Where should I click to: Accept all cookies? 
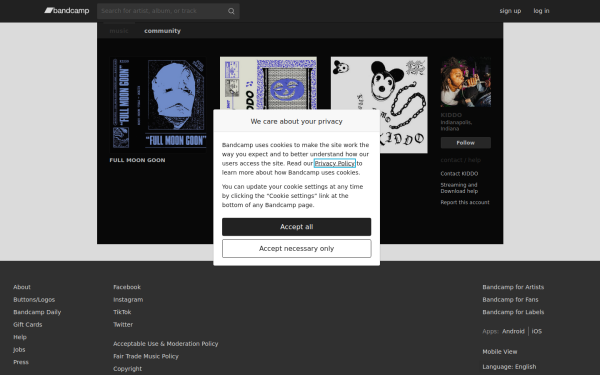[x=297, y=227]
